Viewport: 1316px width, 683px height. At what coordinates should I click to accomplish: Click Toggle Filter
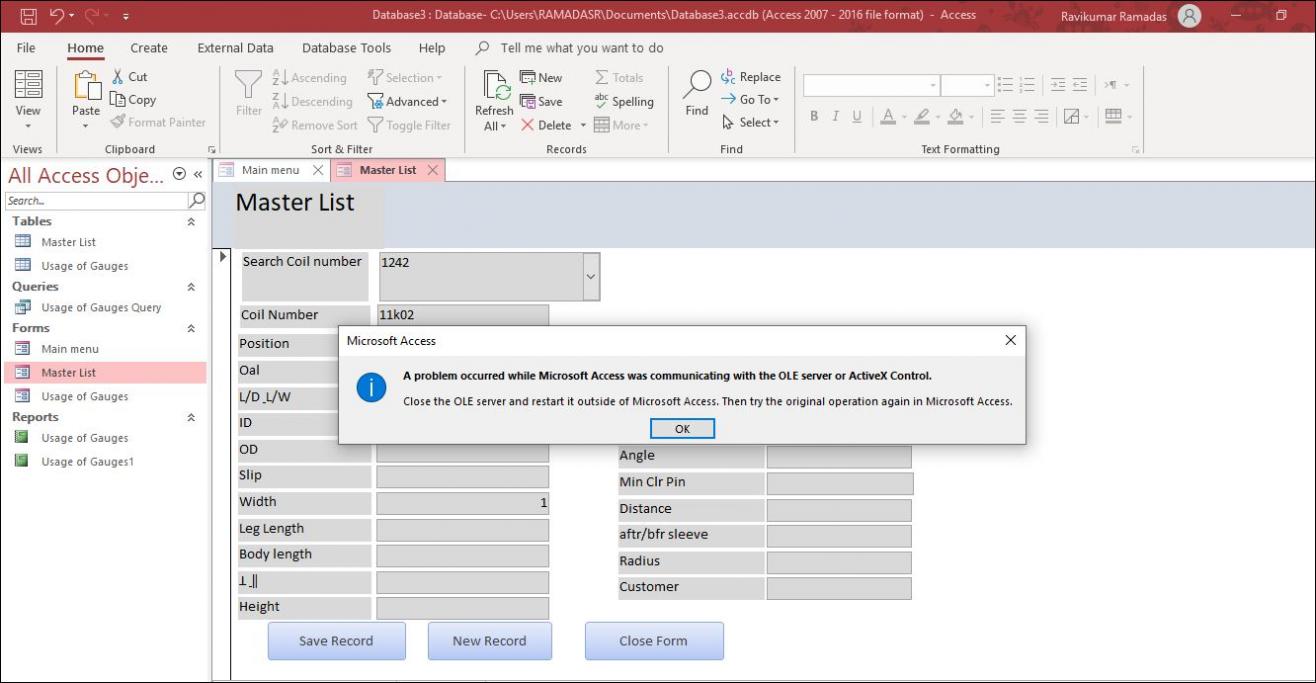408,126
